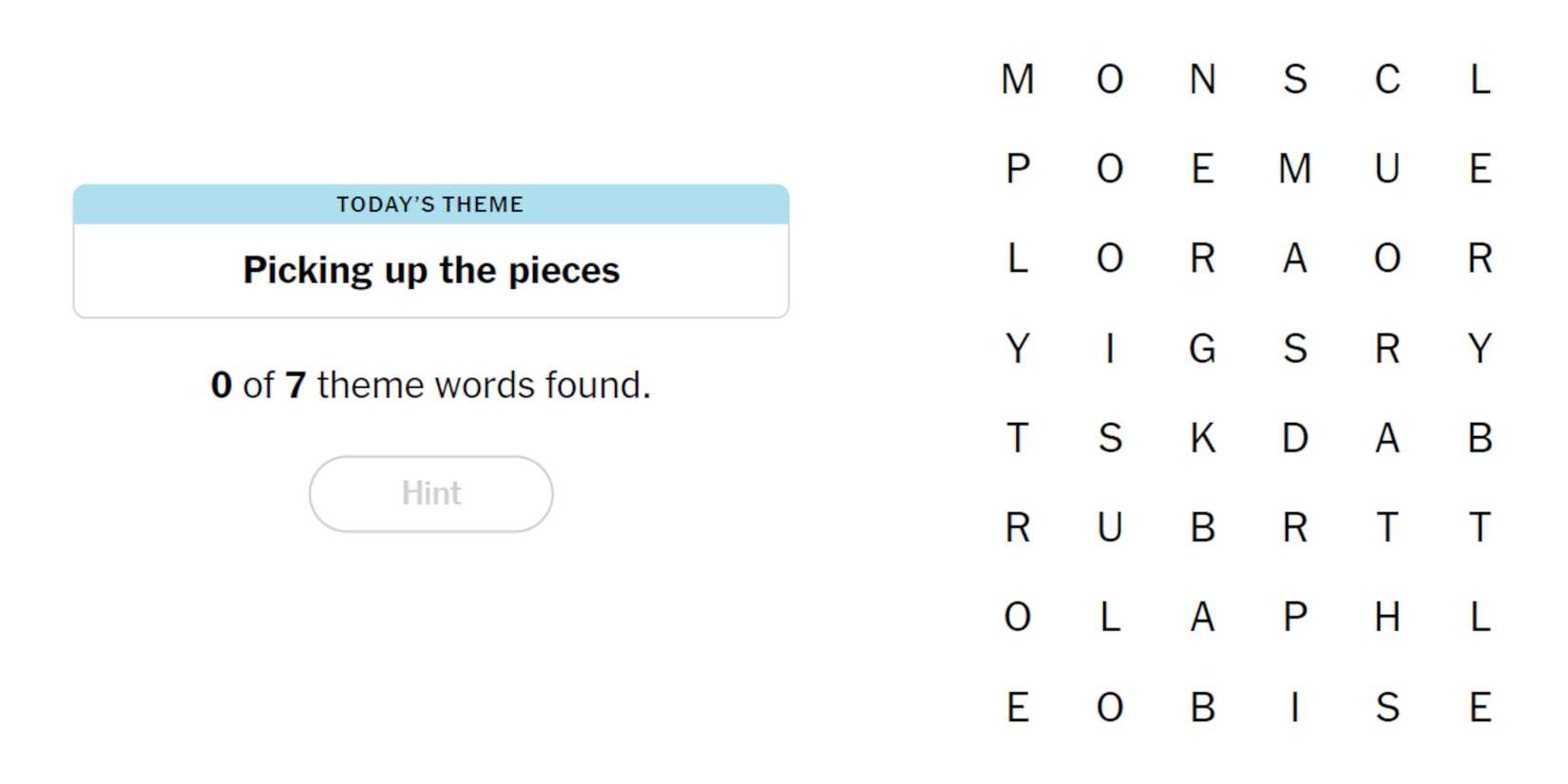Select the letter U between R and B
This screenshot has width=1568, height=784.
[x=1110, y=527]
